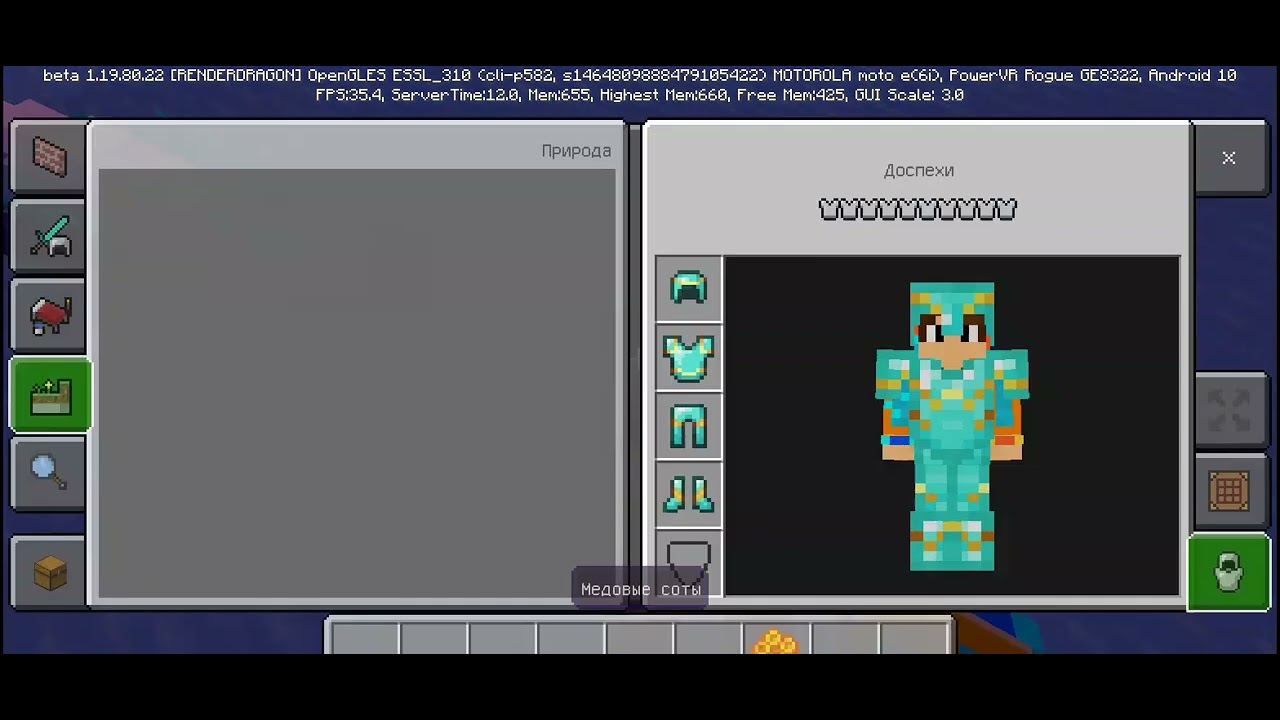The height and width of the screenshot is (720, 1280).
Task: Select the honeycomb in the hotbar
Action: [x=776, y=640]
